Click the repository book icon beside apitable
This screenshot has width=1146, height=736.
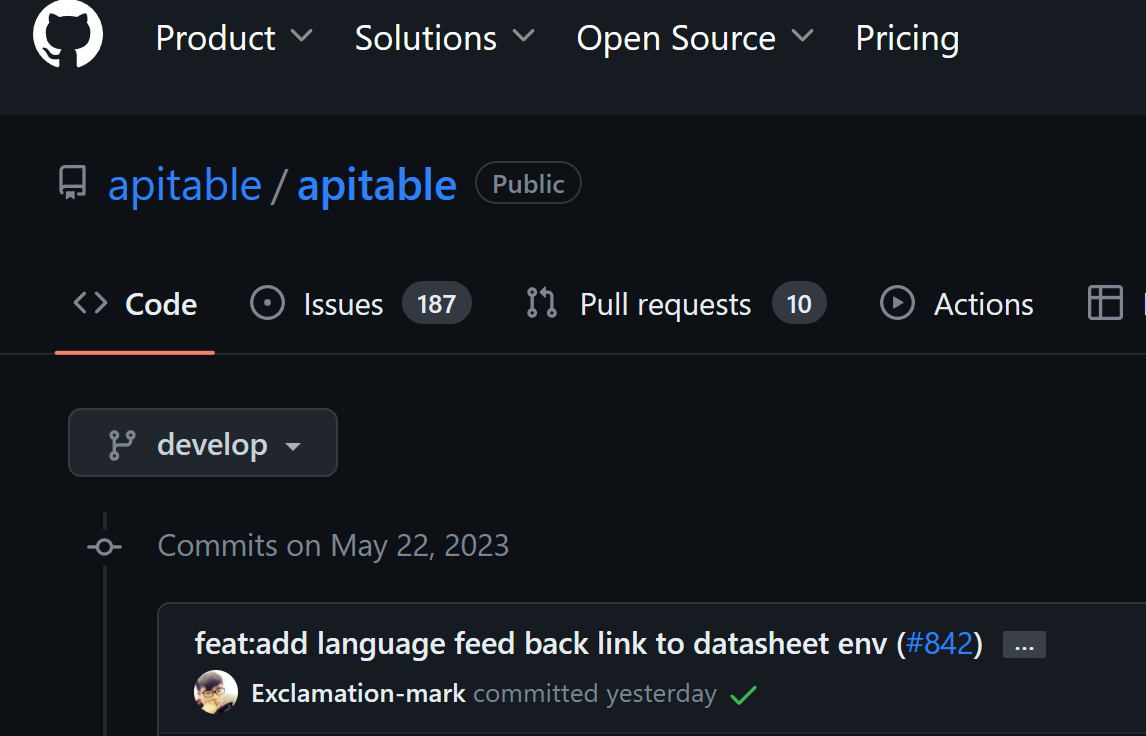point(73,184)
